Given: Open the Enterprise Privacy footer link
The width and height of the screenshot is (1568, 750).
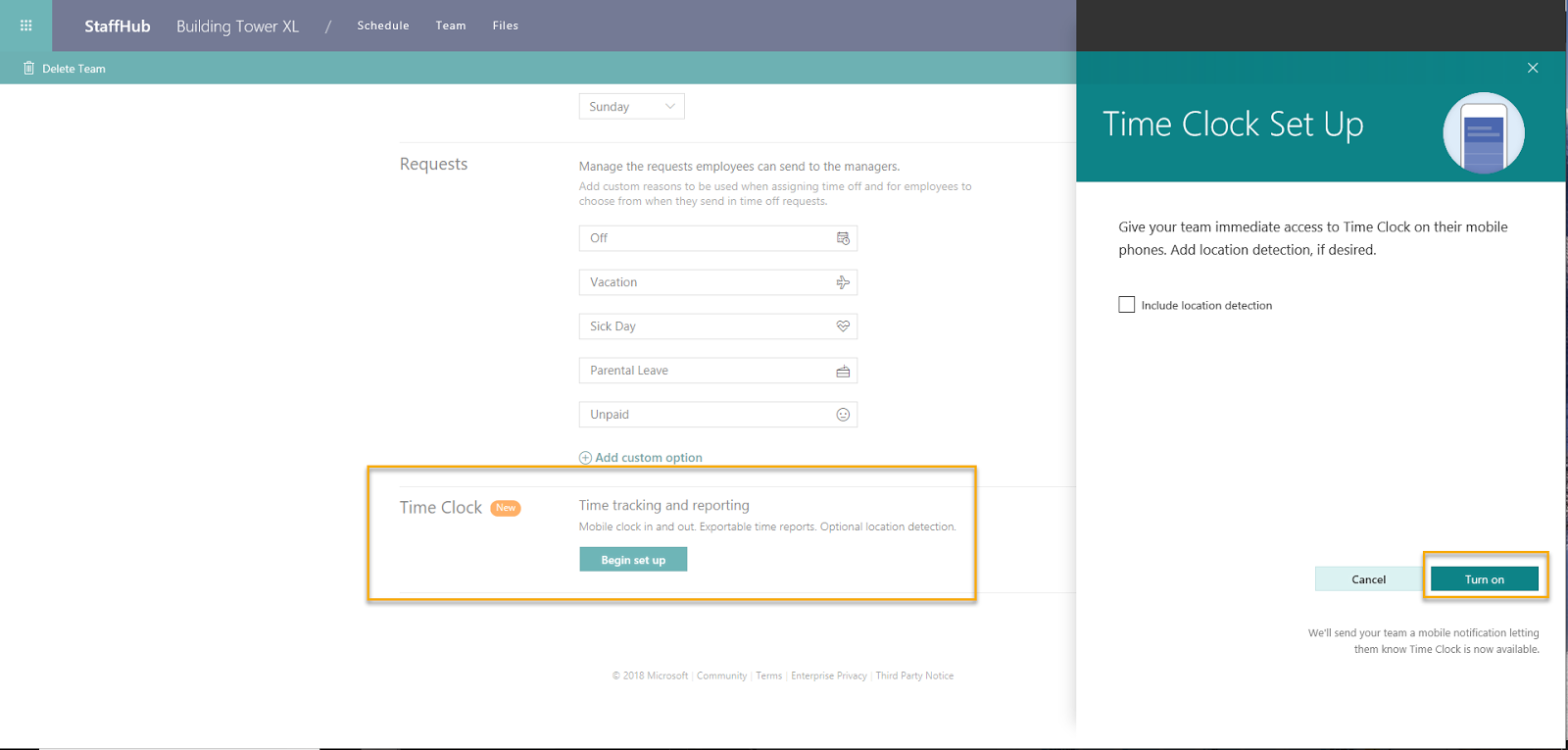Looking at the screenshot, I should click(829, 675).
